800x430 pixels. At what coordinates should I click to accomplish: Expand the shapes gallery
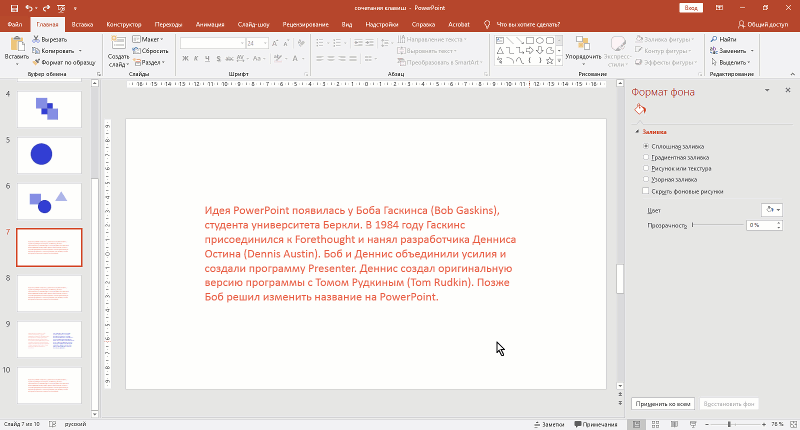[559, 61]
